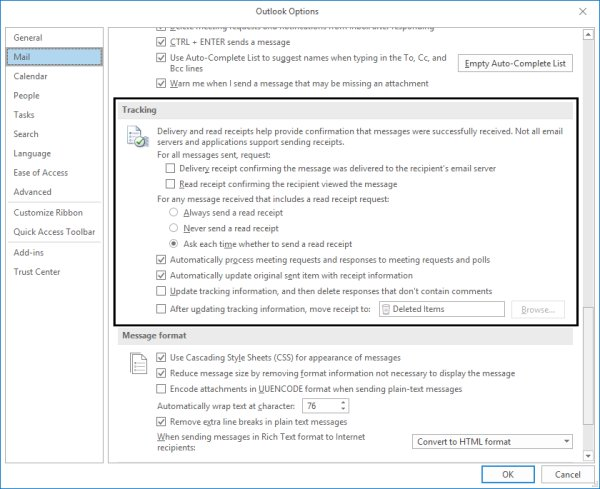The width and height of the screenshot is (600, 489).
Task: Open the Tasks options category
Action: click(54, 114)
